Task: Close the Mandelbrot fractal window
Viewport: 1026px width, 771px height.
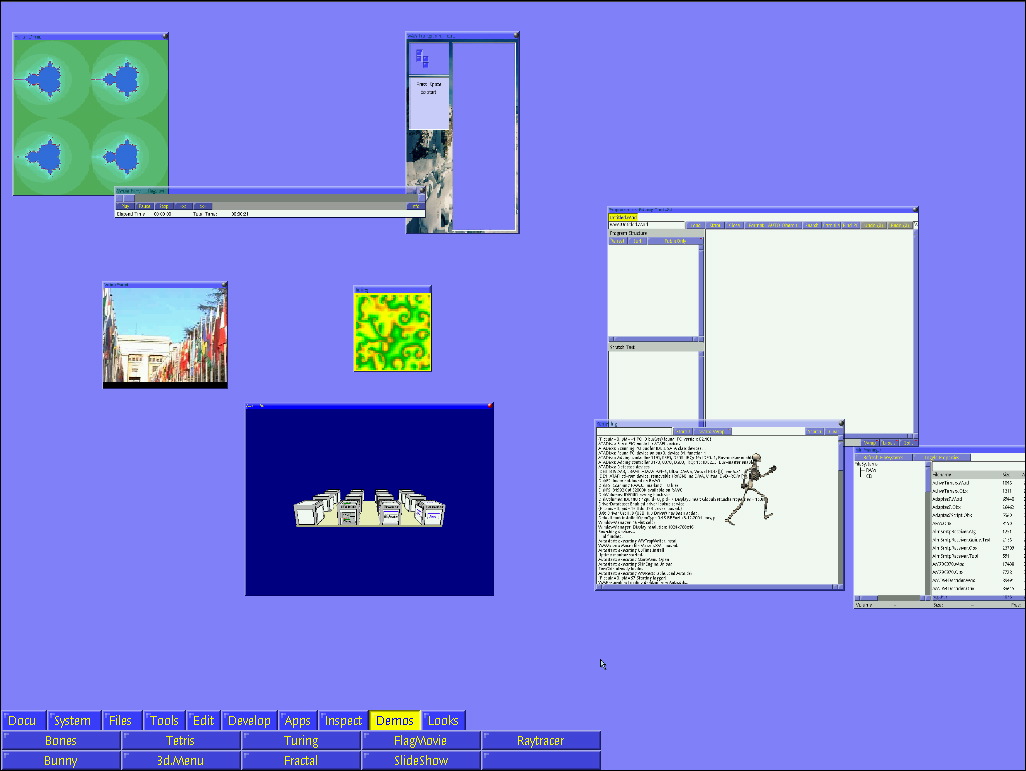Action: tap(166, 36)
